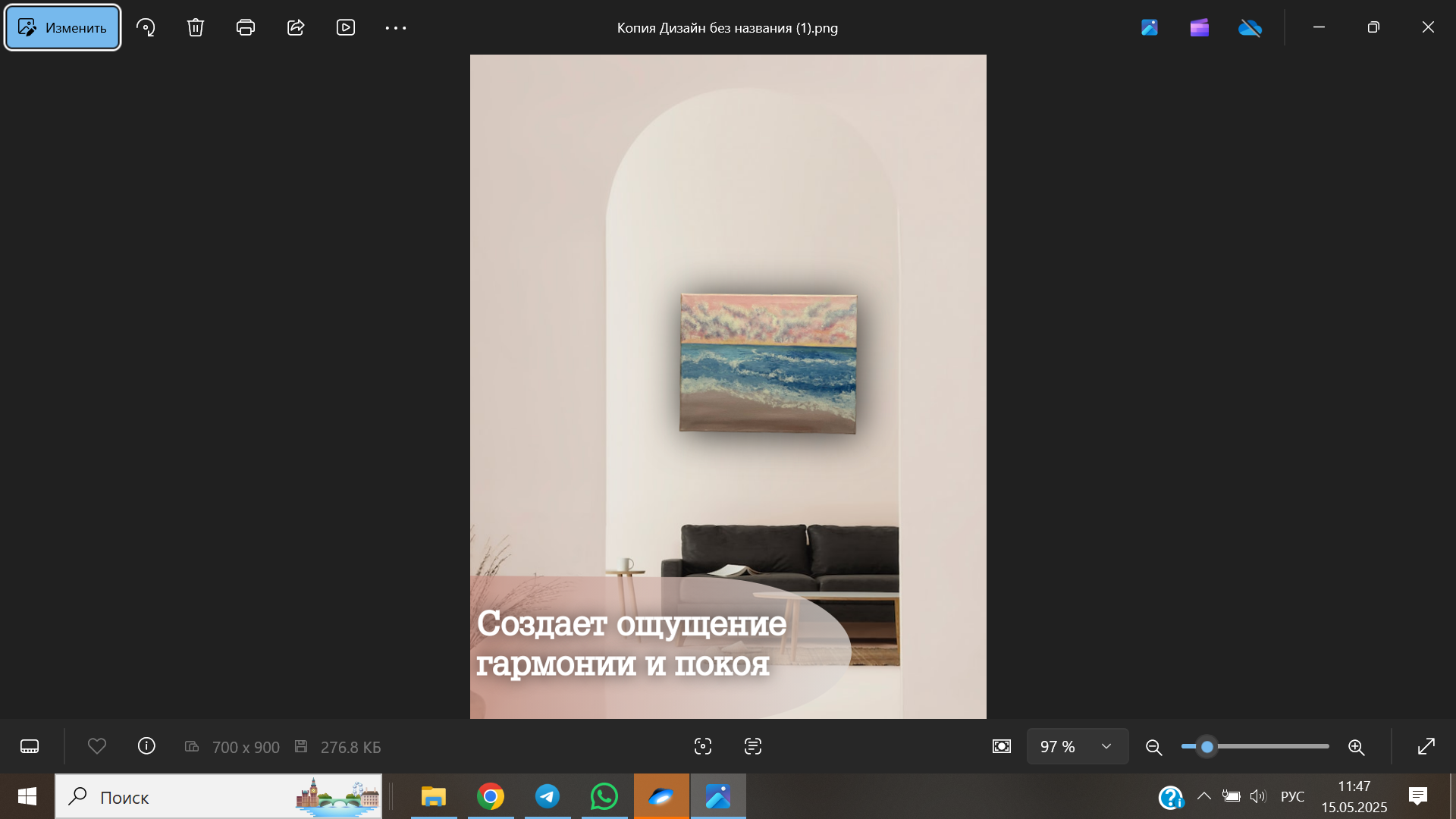1456x819 pixels.
Task: Open clock and calendar 11:47
Action: [x=1354, y=796]
